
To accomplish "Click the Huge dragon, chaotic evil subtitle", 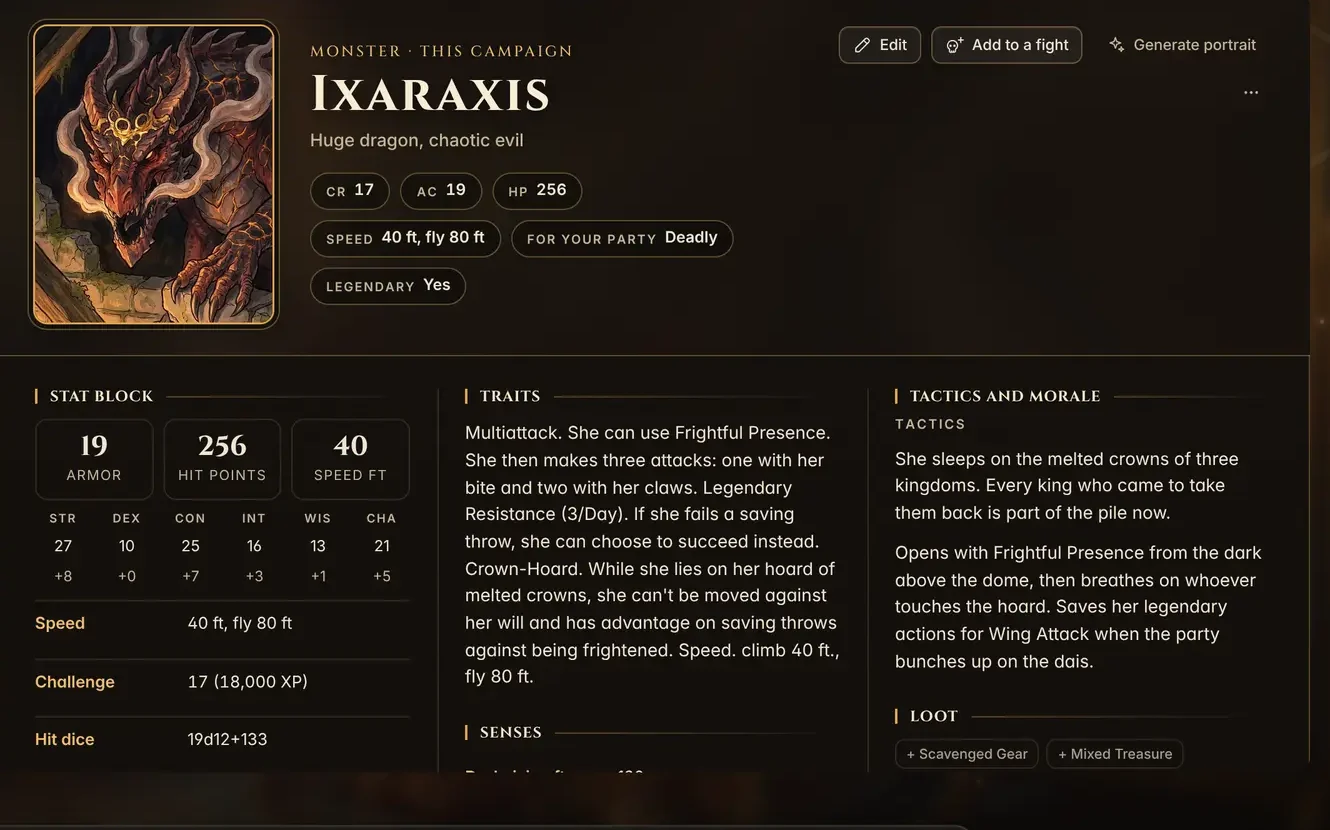I will tap(417, 140).
